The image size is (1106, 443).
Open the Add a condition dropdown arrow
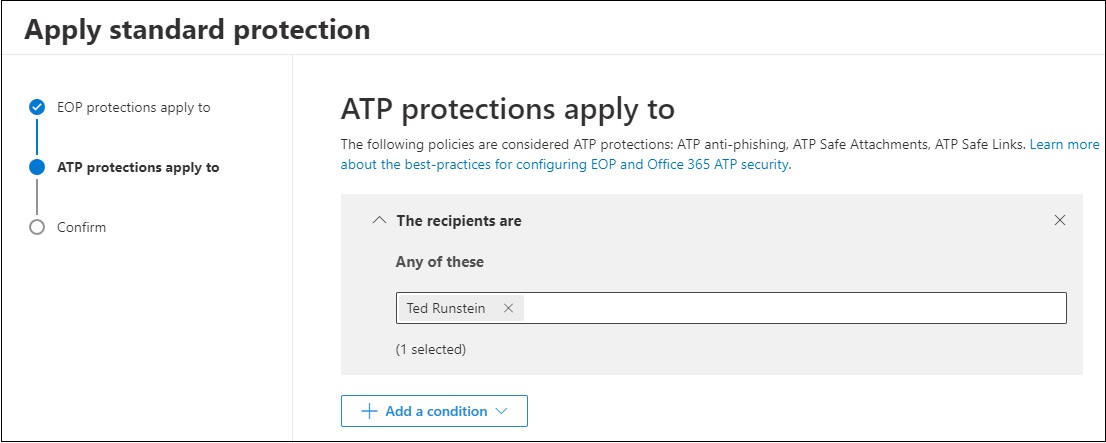click(502, 411)
